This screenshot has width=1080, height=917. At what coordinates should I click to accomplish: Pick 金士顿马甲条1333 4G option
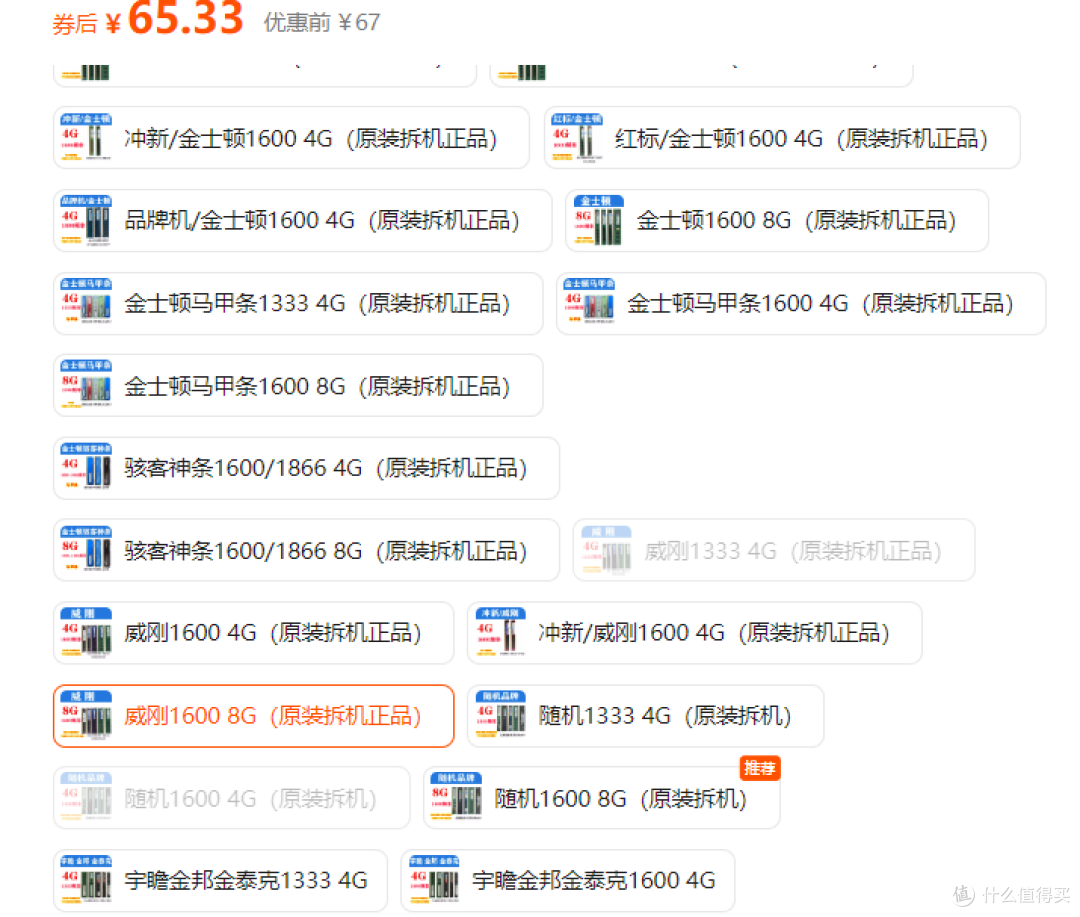(298, 303)
